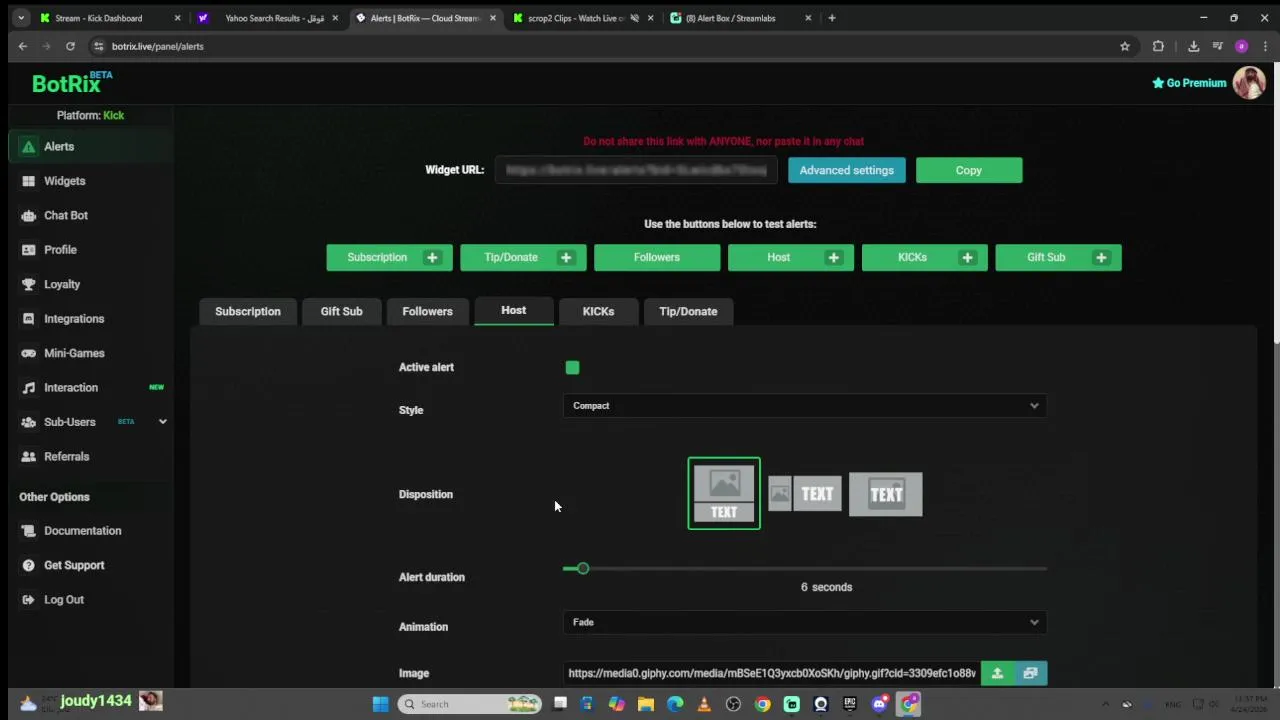Click the plus icon on Gift Sub test button
Viewport: 1280px width, 720px height.
[x=1101, y=258]
